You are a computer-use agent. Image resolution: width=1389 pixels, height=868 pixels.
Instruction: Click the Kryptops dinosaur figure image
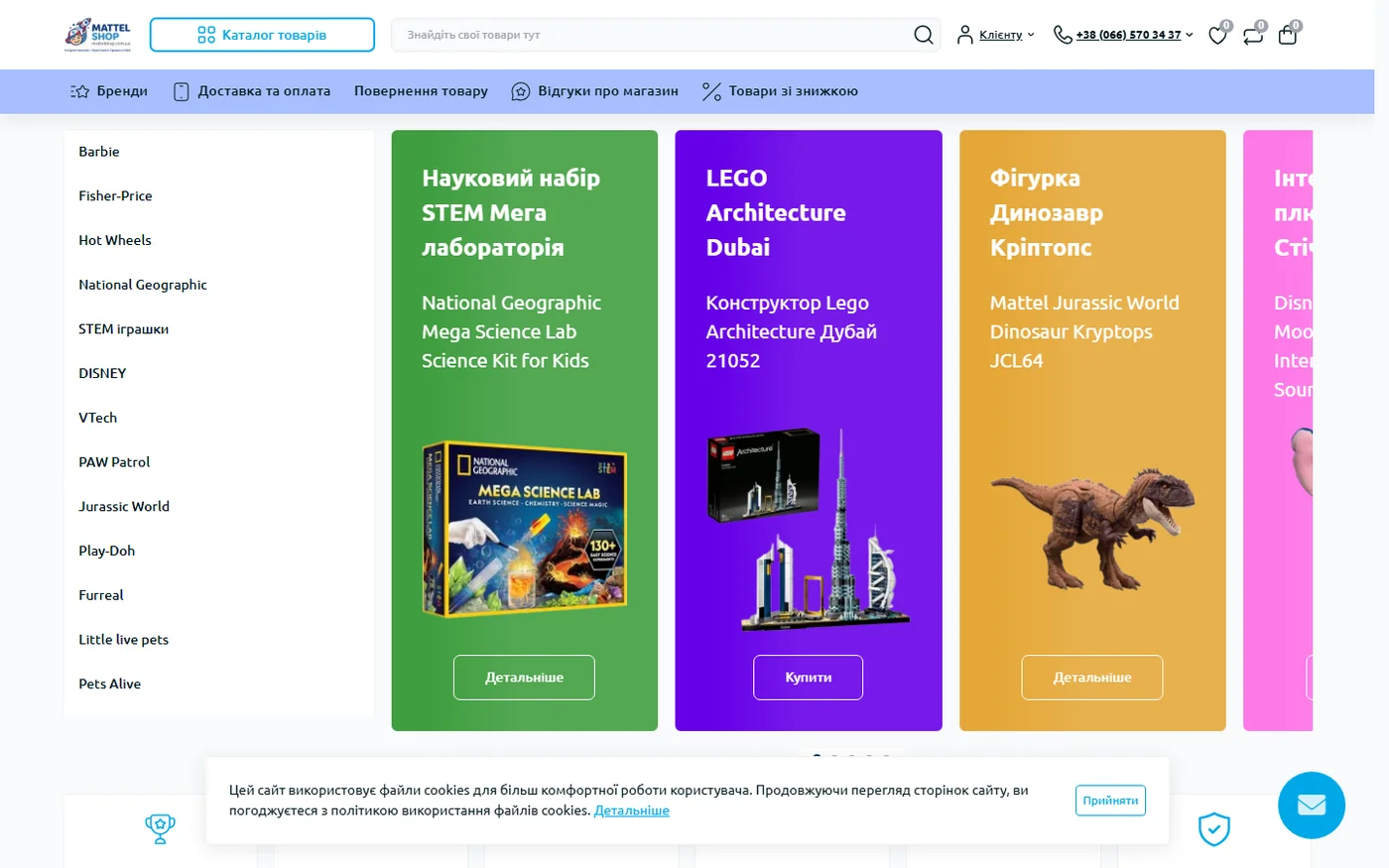(1092, 530)
